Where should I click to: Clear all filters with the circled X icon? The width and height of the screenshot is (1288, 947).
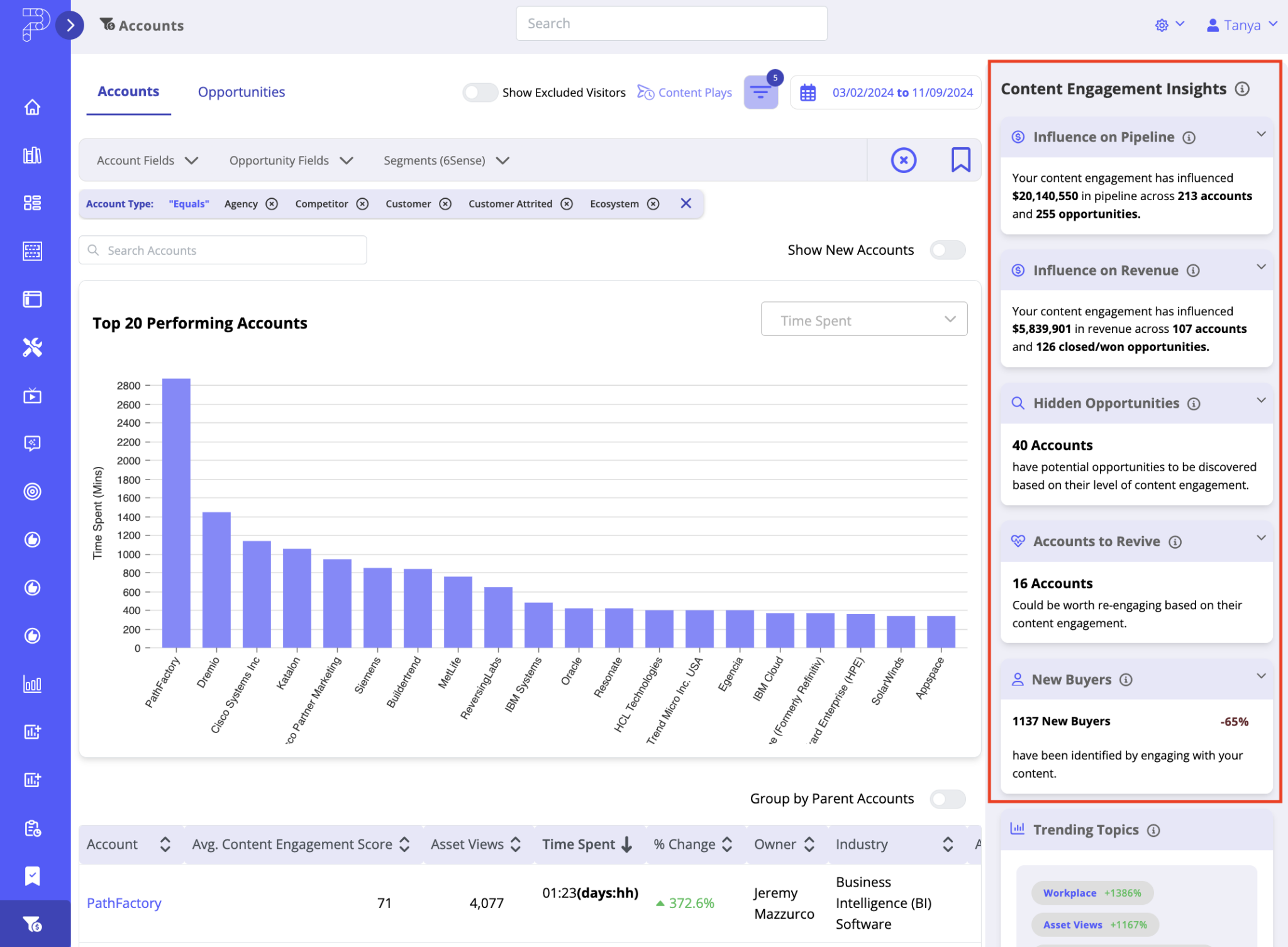904,160
